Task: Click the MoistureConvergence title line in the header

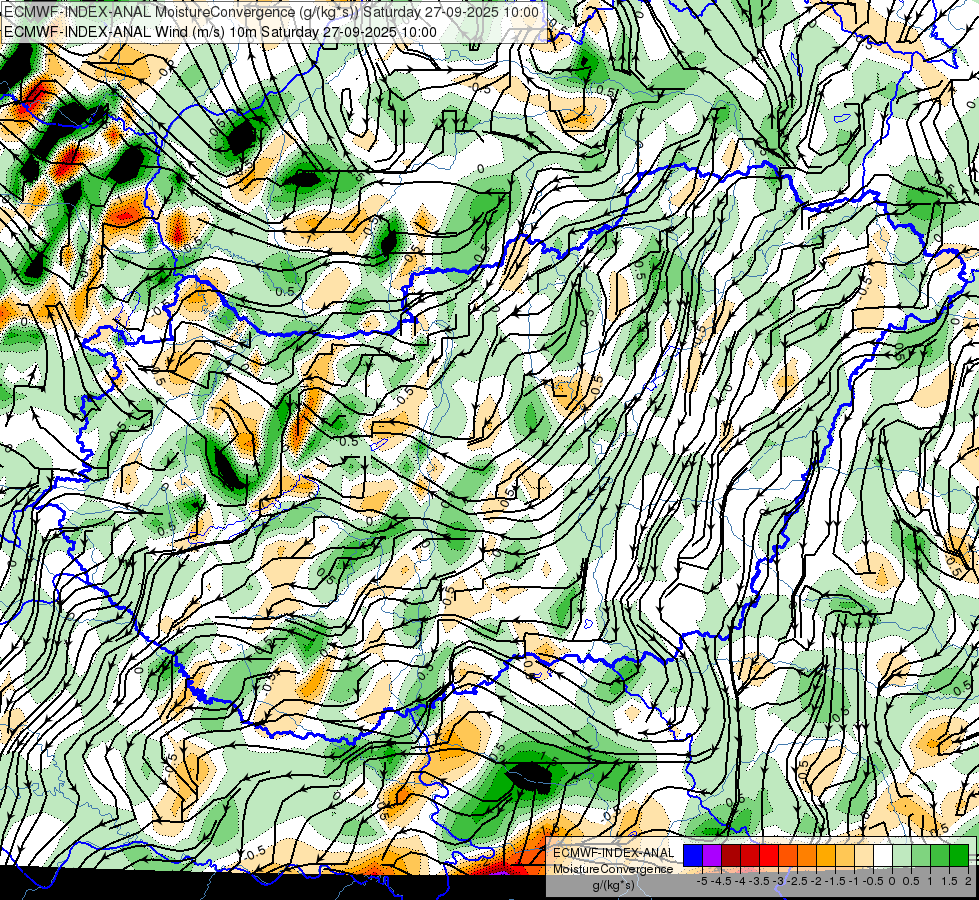Action: [x=271, y=12]
